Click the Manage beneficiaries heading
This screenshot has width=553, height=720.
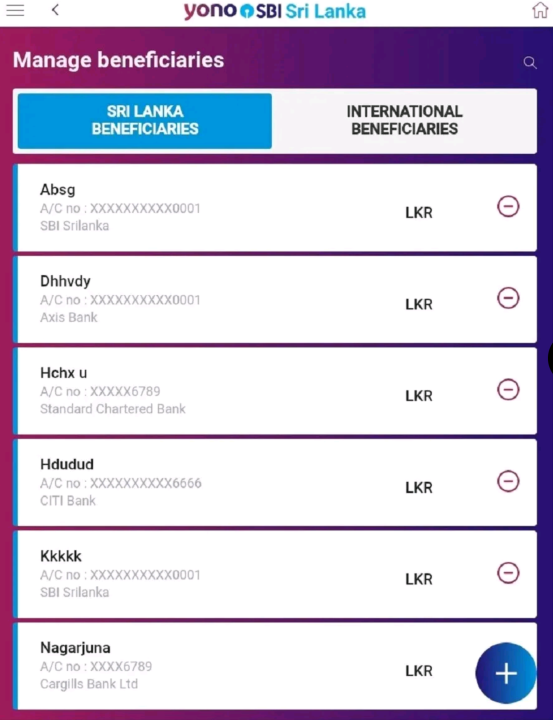tap(118, 60)
